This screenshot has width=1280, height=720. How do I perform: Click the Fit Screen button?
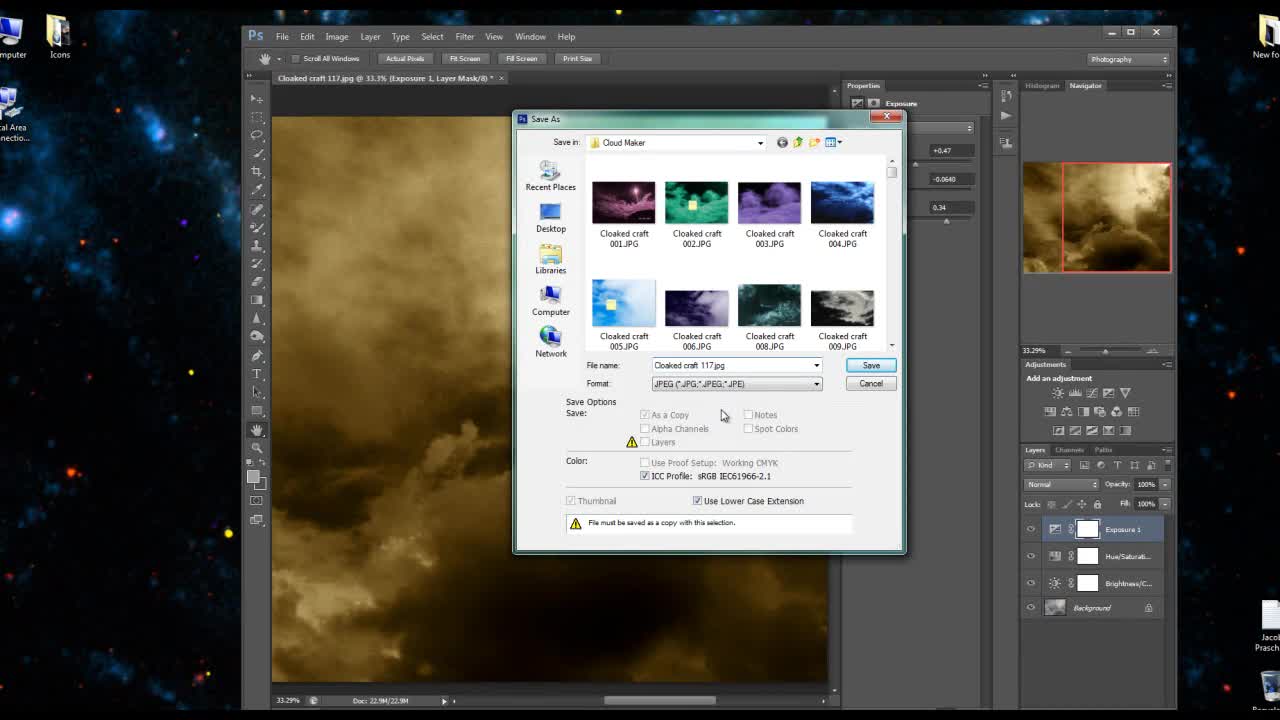(x=464, y=58)
